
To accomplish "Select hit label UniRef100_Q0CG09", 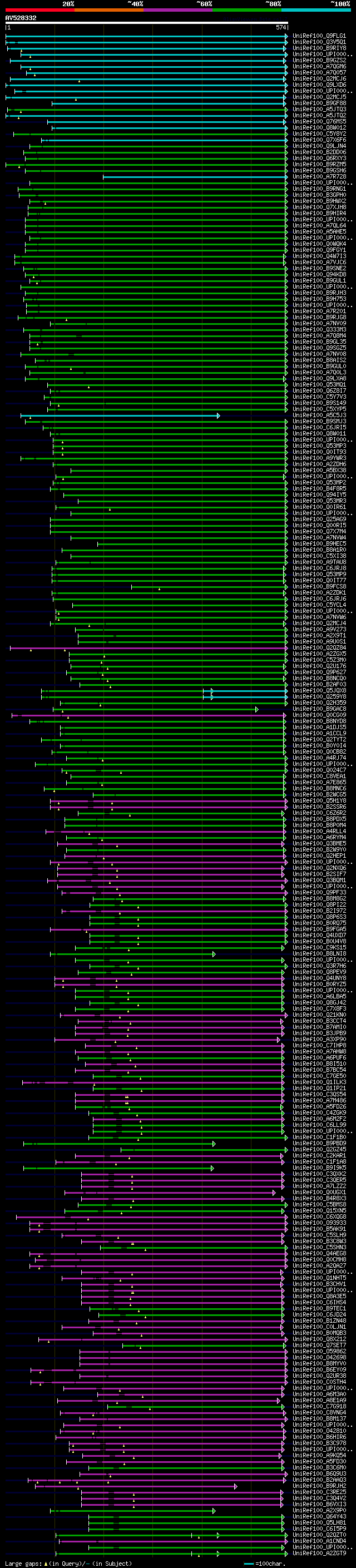I will (319, 715).
